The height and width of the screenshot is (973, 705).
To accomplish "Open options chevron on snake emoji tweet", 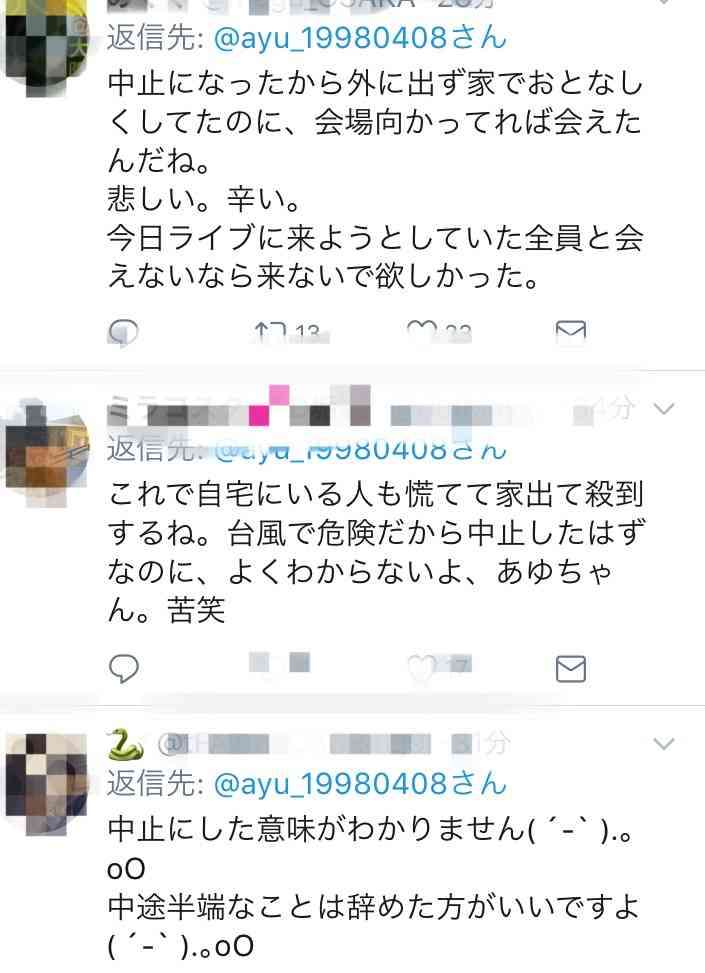I will tap(664, 743).
